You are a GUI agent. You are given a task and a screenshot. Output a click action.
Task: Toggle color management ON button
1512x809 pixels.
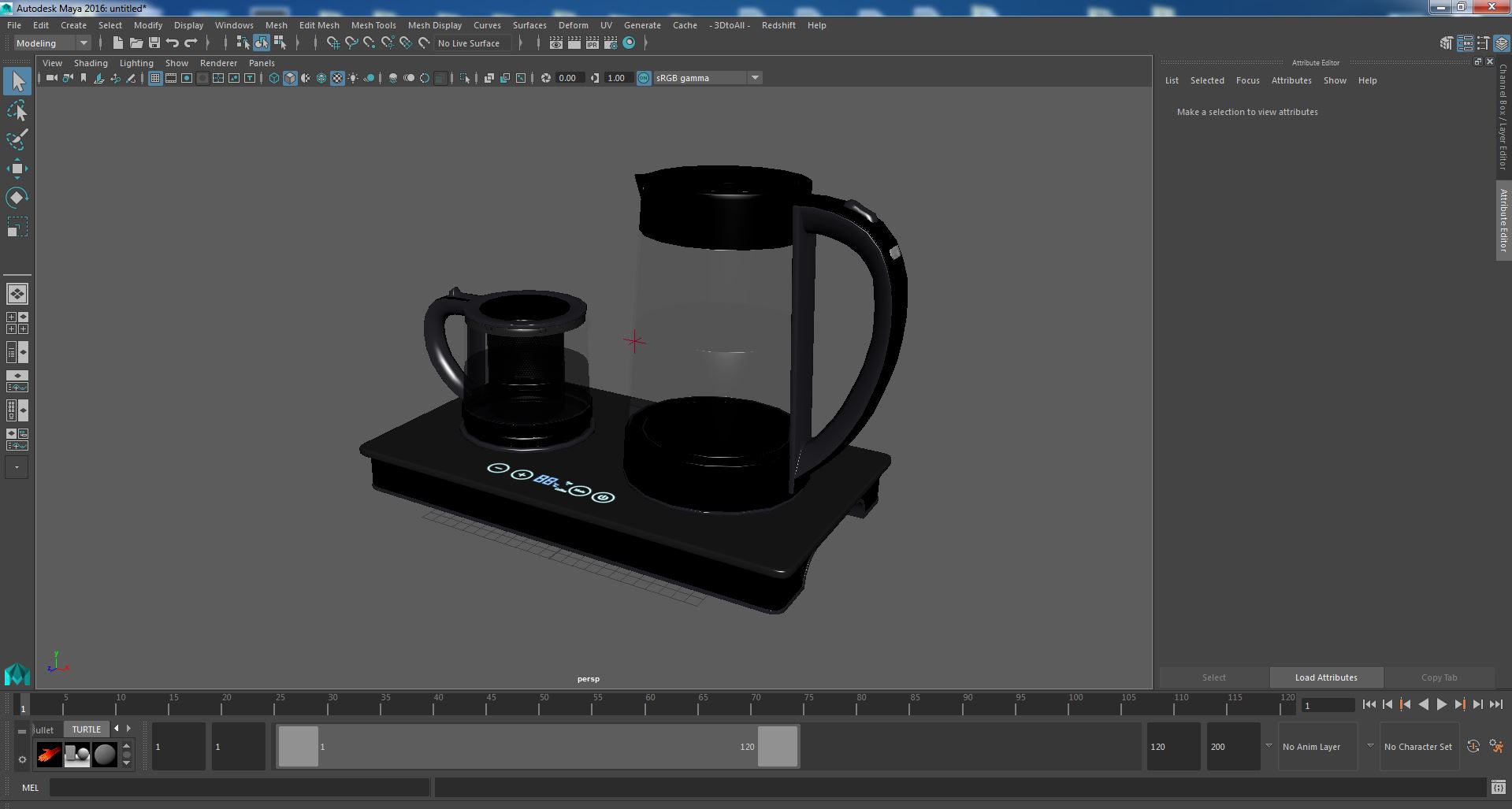pos(644,78)
